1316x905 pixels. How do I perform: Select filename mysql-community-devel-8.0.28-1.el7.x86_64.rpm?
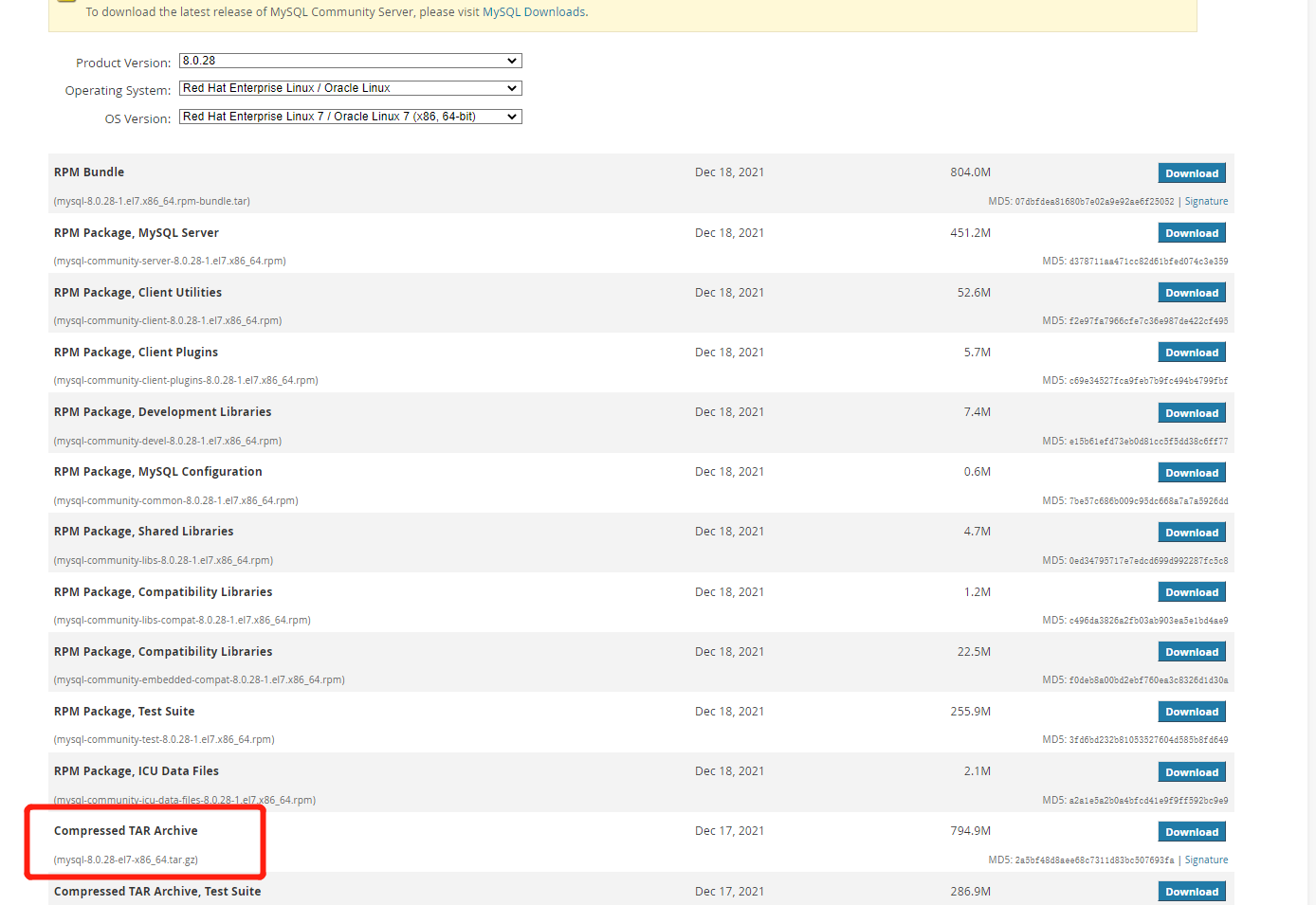168,441
